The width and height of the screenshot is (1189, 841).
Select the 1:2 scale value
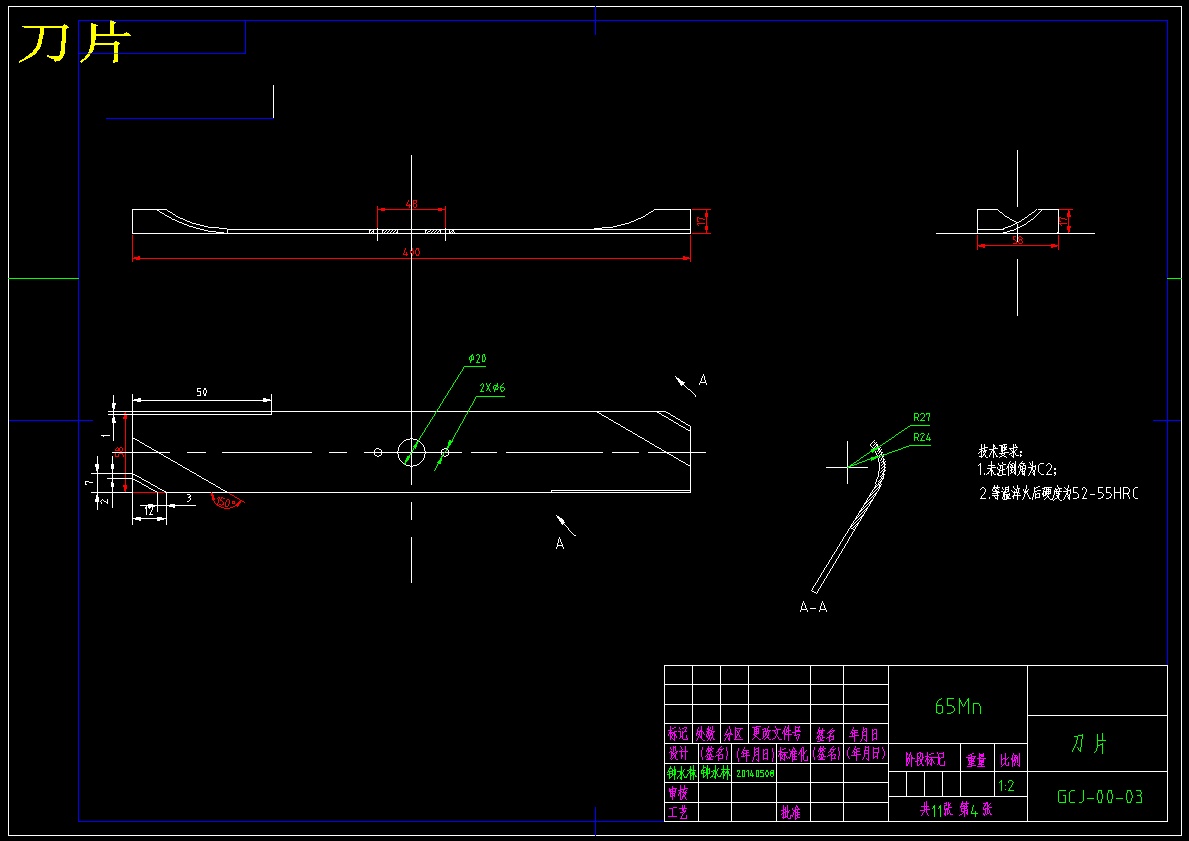[x=1006, y=786]
